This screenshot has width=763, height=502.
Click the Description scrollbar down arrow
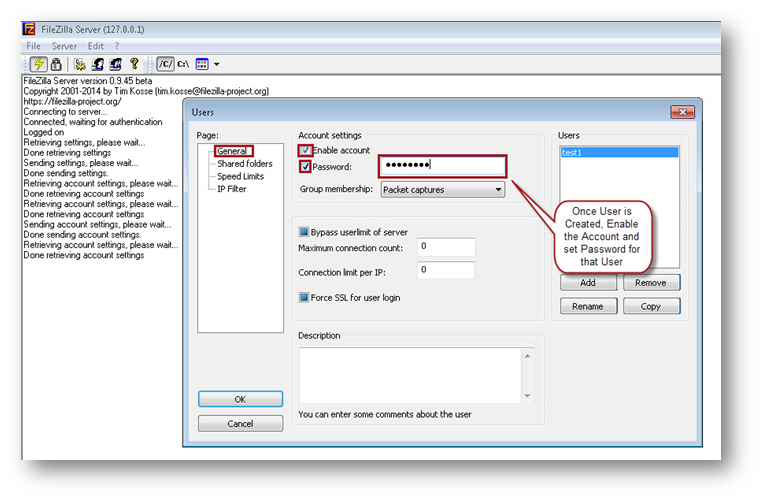527,395
